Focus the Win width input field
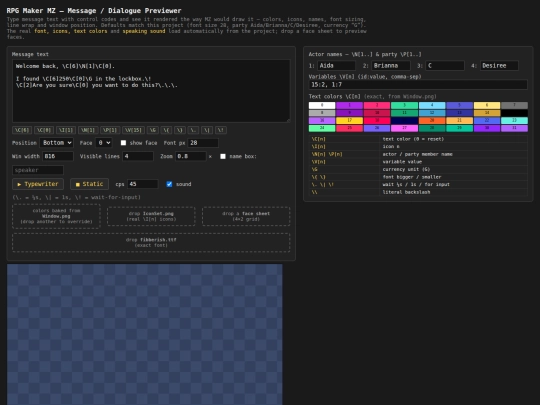Screen dimensions: 540x405 (58, 156)
